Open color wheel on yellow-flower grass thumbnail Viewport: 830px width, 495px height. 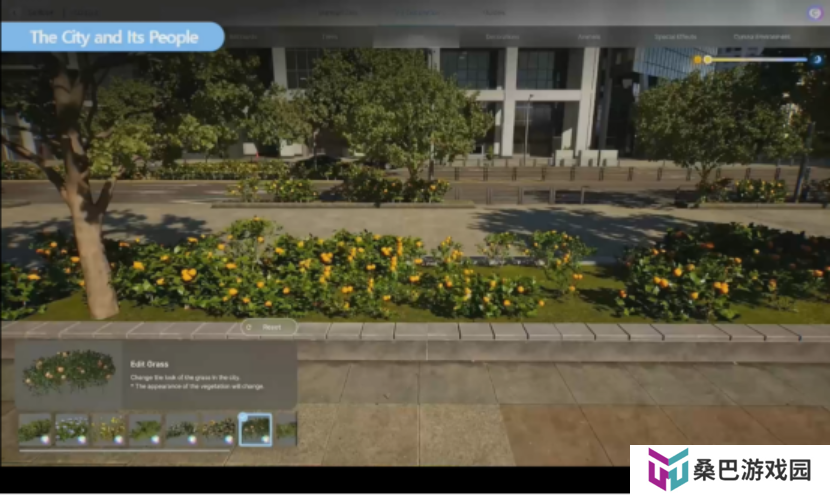[x=119, y=439]
